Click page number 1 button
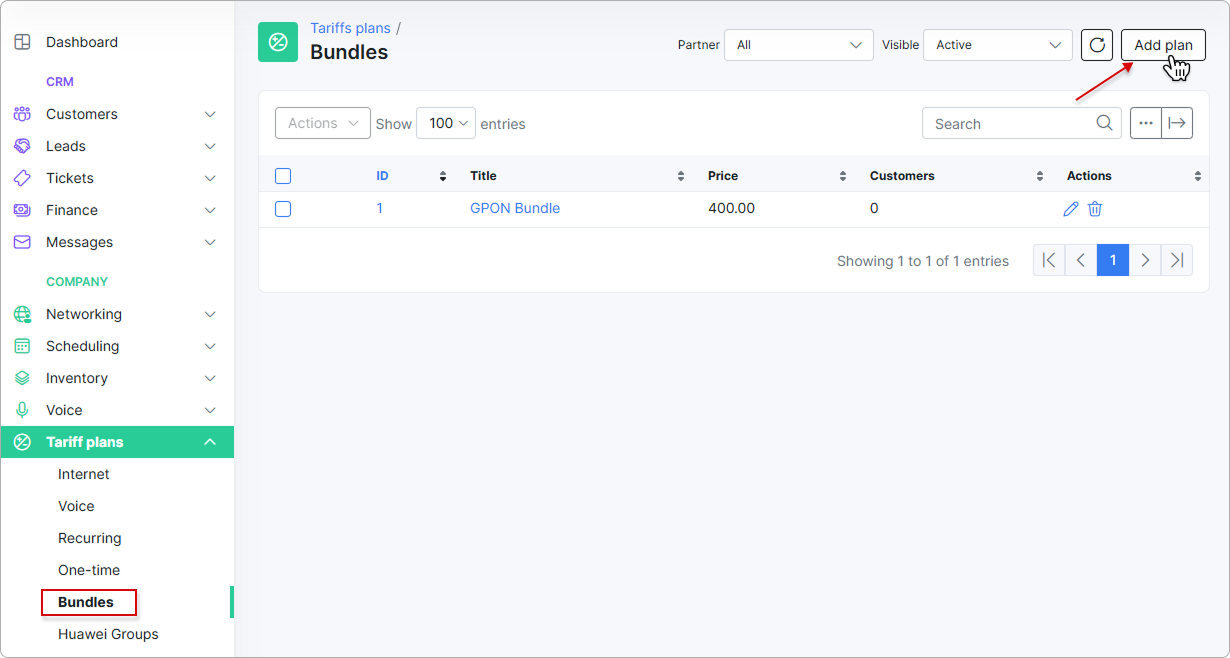This screenshot has width=1230, height=658. tap(1113, 260)
